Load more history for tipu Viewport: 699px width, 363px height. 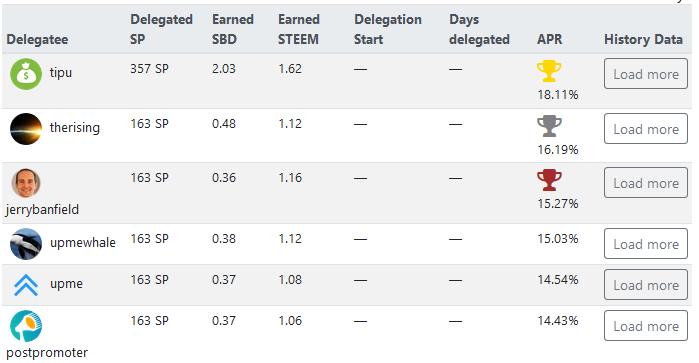pyautogui.click(x=646, y=74)
